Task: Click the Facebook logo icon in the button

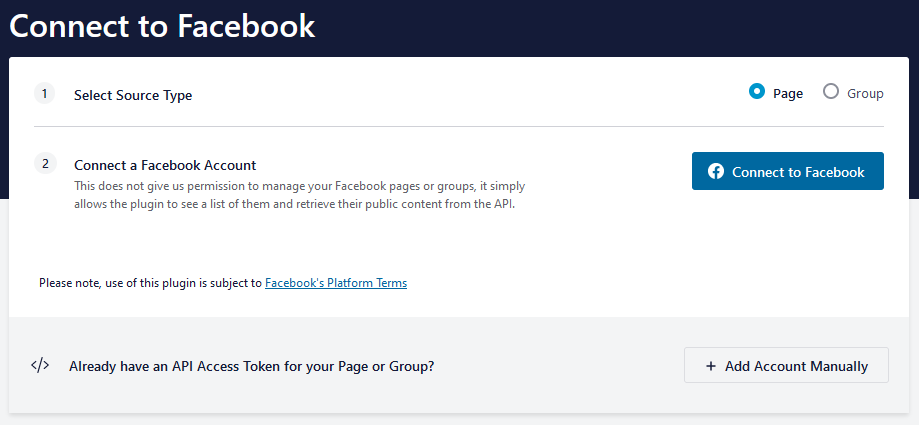Action: [716, 171]
